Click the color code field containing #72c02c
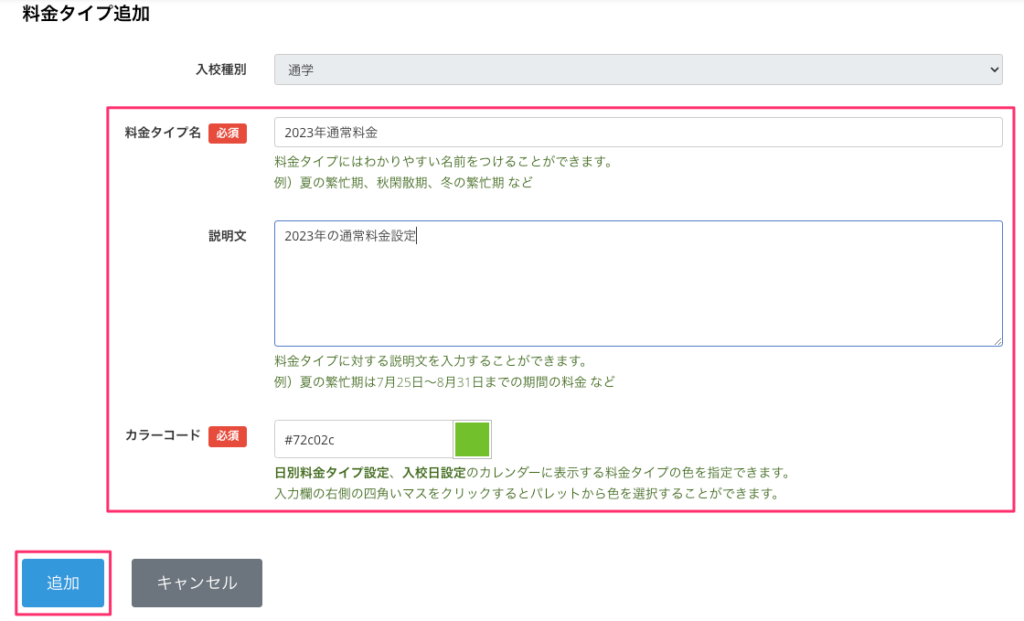The height and width of the screenshot is (621, 1024). [363, 439]
